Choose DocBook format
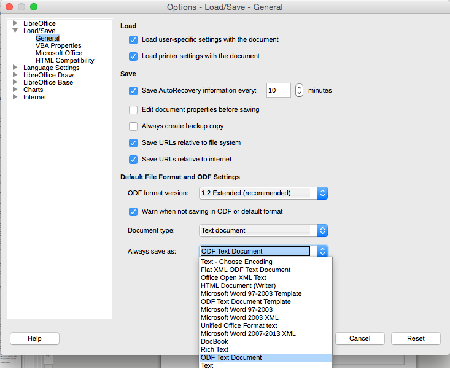450x368 pixels. click(266, 341)
